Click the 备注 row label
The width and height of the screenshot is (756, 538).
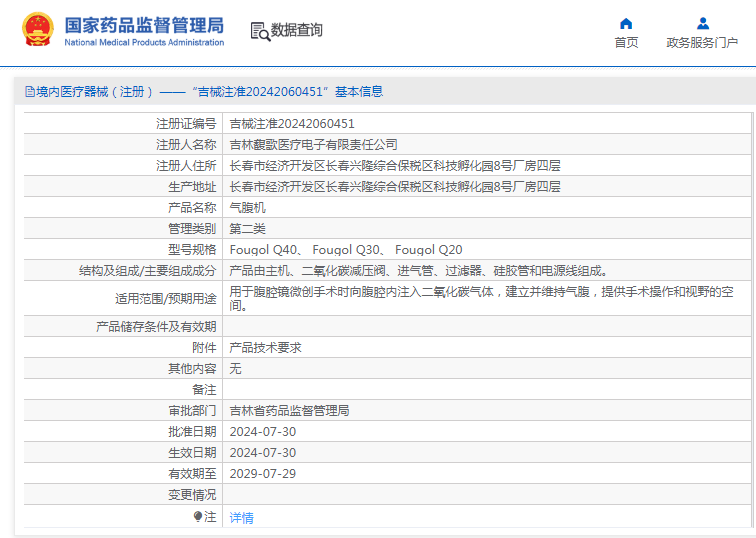pyautogui.click(x=204, y=390)
